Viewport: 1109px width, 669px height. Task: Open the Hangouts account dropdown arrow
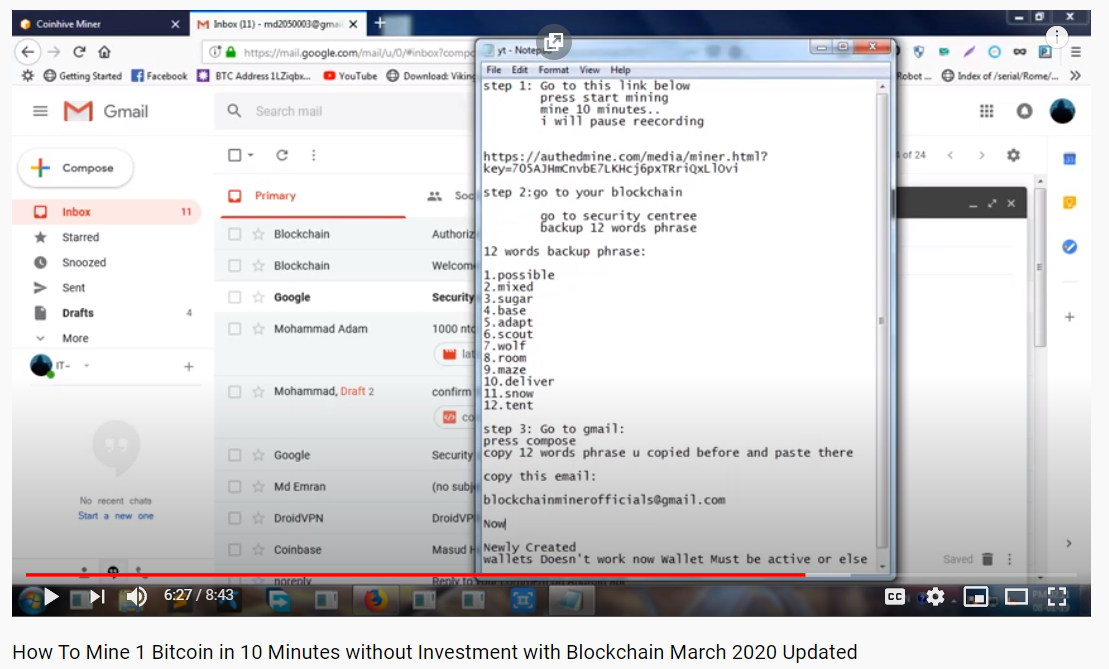click(x=86, y=366)
